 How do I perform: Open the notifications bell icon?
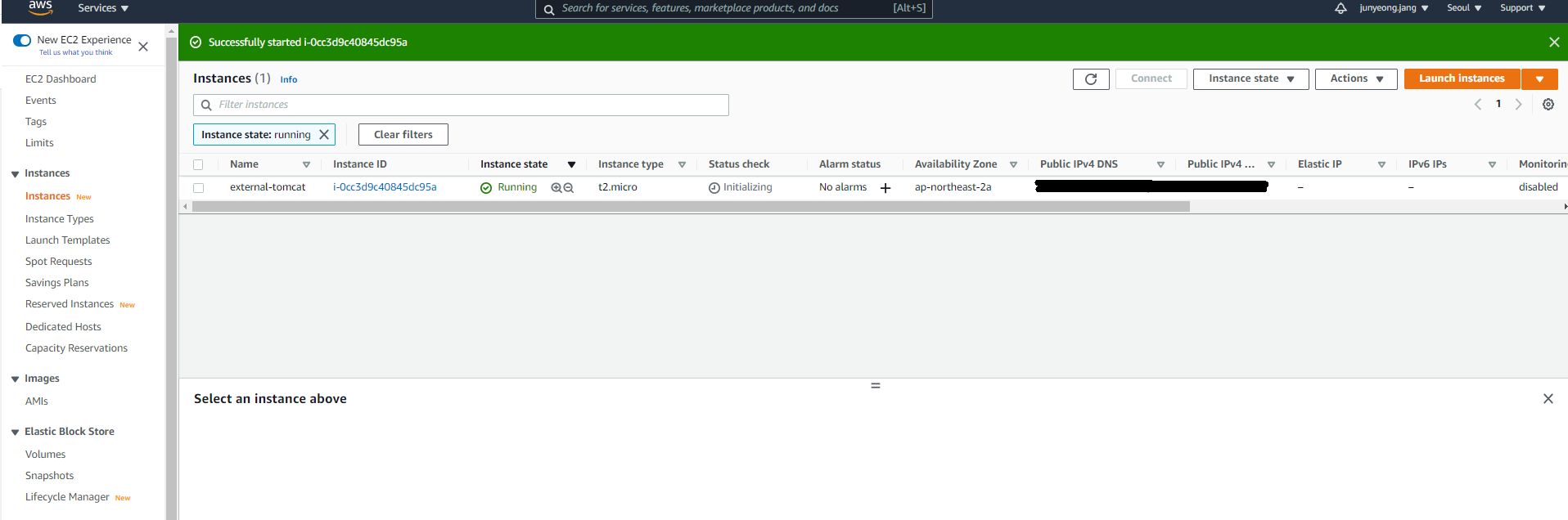pos(1340,8)
